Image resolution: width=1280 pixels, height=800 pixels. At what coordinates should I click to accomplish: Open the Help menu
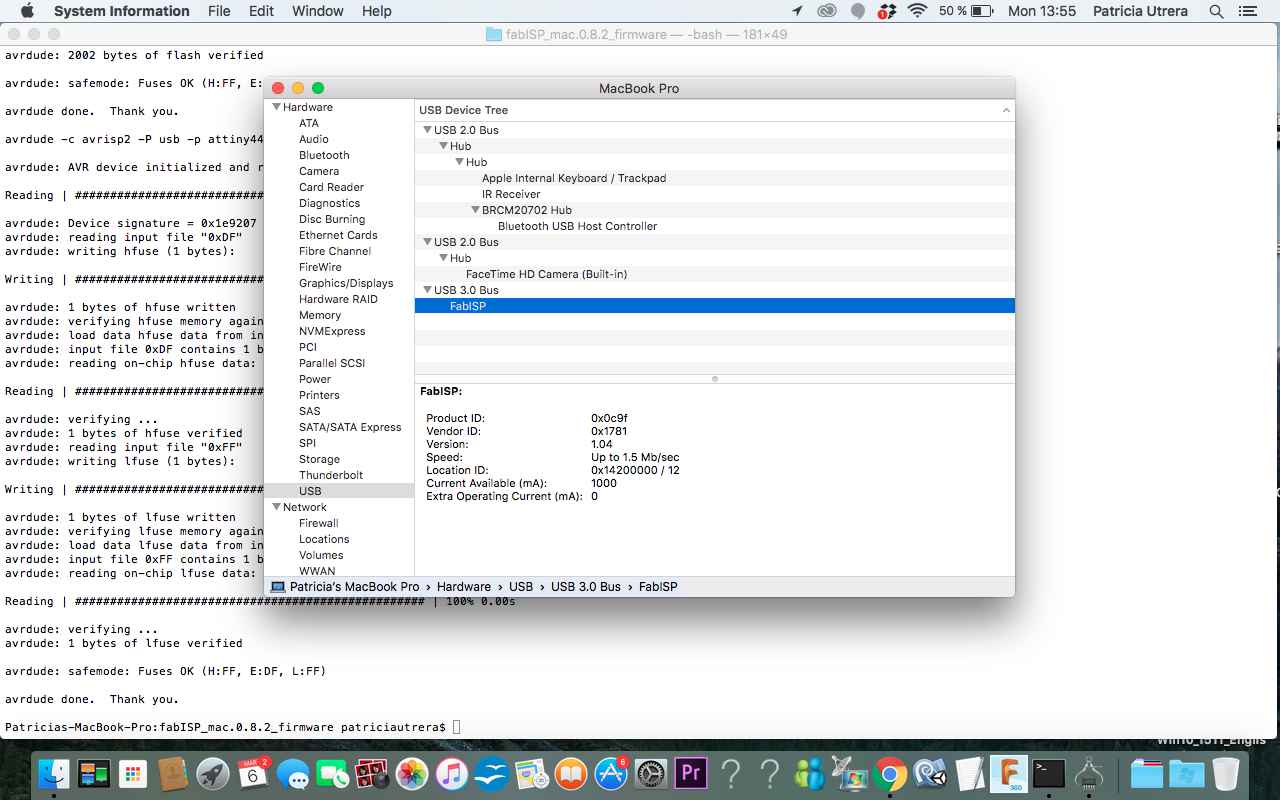click(376, 11)
